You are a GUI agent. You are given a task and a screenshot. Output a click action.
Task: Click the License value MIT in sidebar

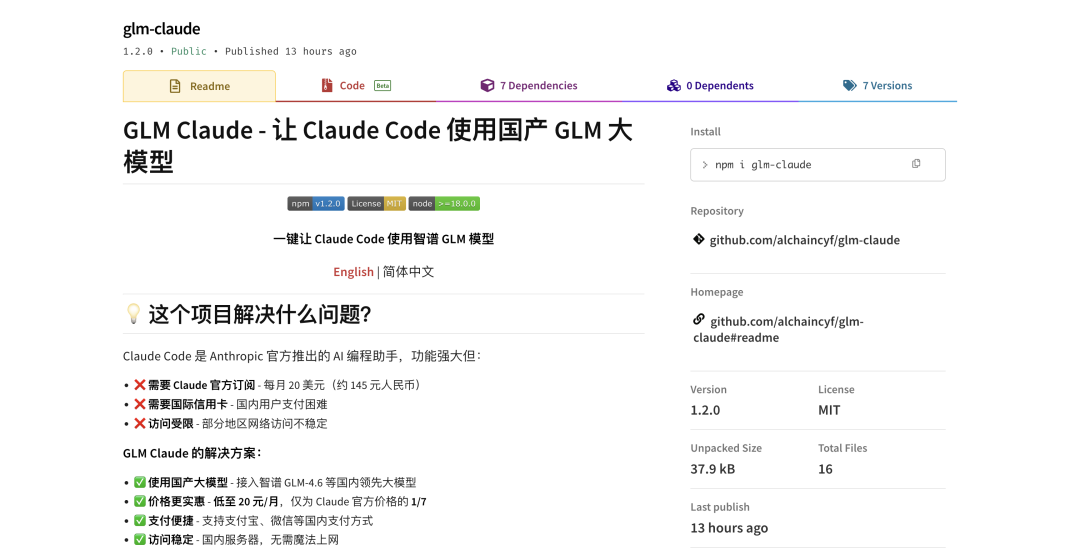[829, 410]
